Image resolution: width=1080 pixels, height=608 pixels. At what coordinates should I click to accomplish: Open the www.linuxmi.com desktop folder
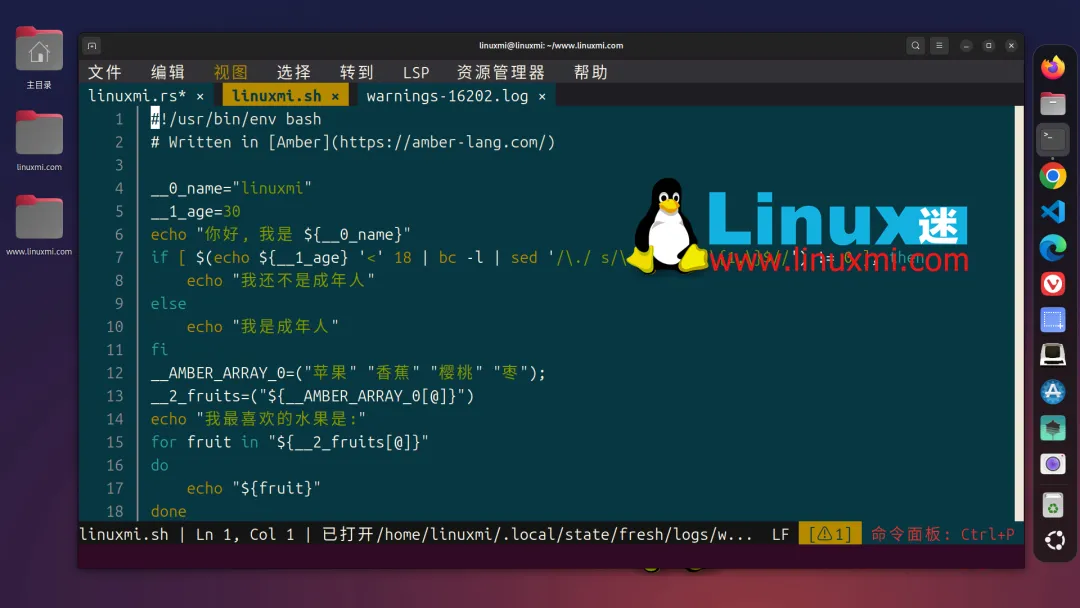pos(39,225)
